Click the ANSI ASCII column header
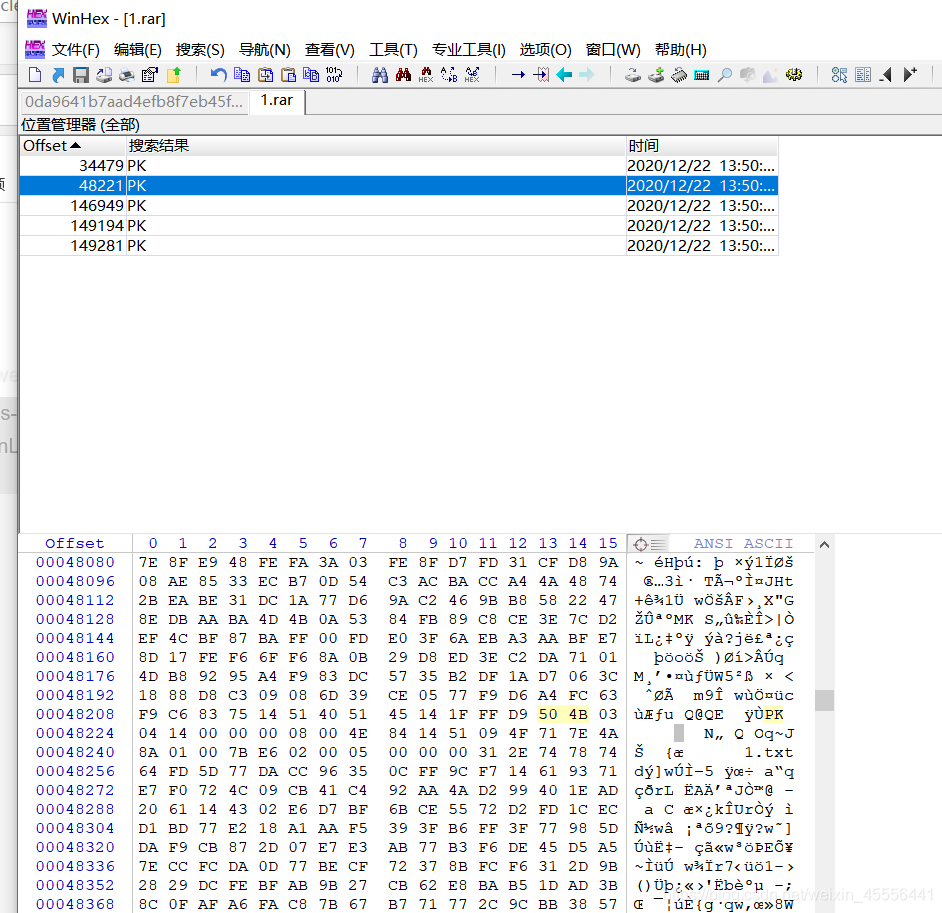 pyautogui.click(x=743, y=544)
